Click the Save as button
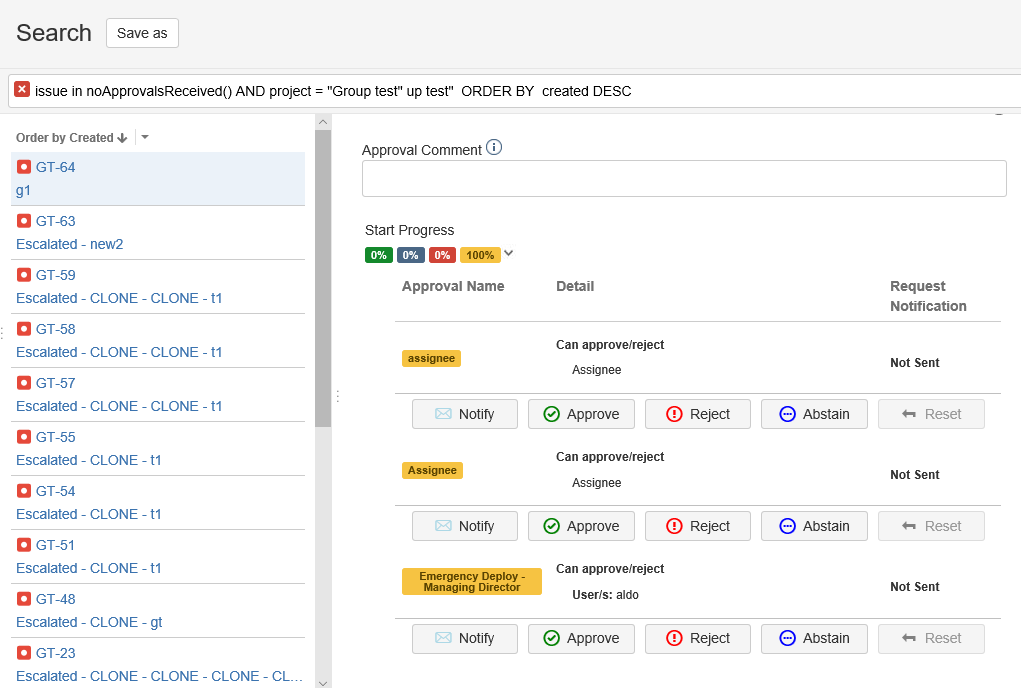 tap(142, 33)
